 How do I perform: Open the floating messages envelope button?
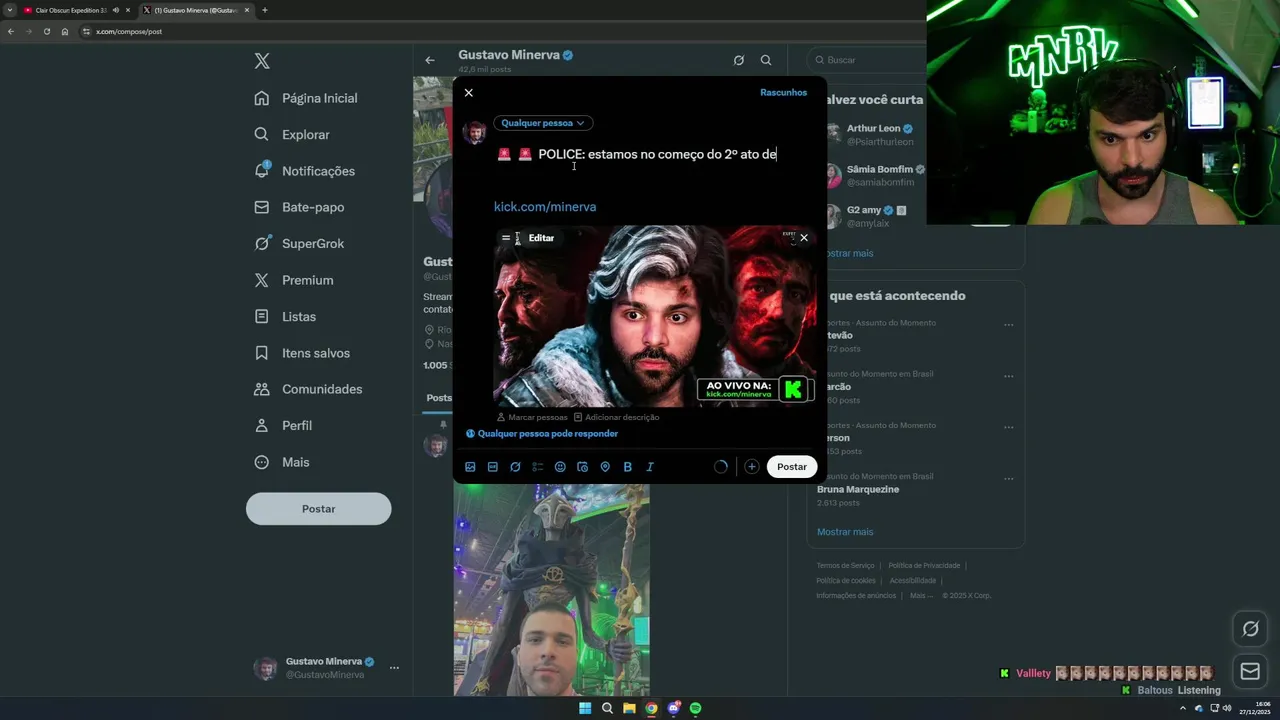pos(1250,672)
